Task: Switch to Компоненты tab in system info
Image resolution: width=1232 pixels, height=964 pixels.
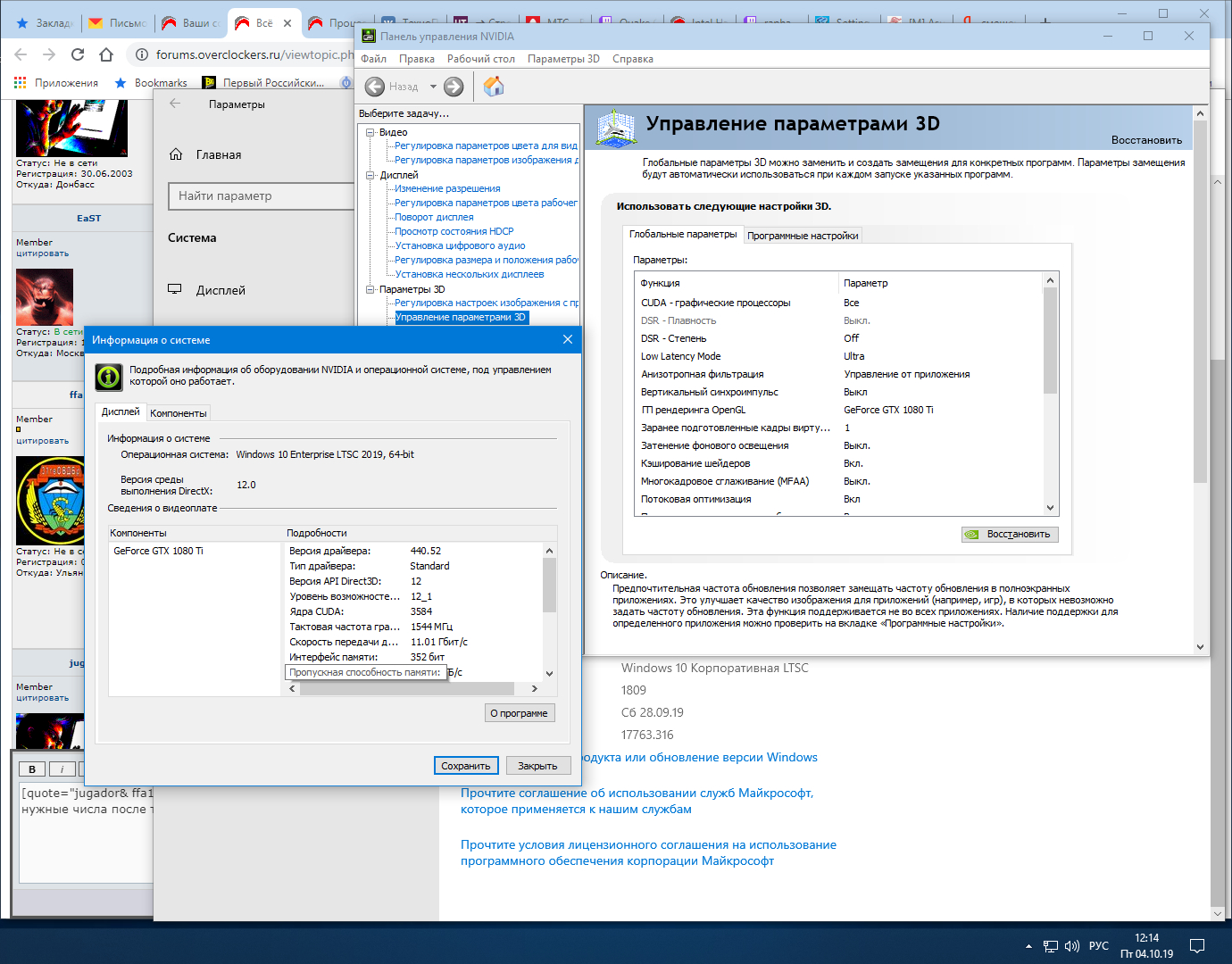Action: pyautogui.click(x=179, y=413)
